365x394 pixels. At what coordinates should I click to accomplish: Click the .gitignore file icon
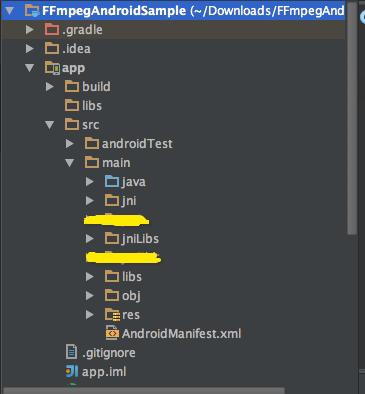pos(72,352)
